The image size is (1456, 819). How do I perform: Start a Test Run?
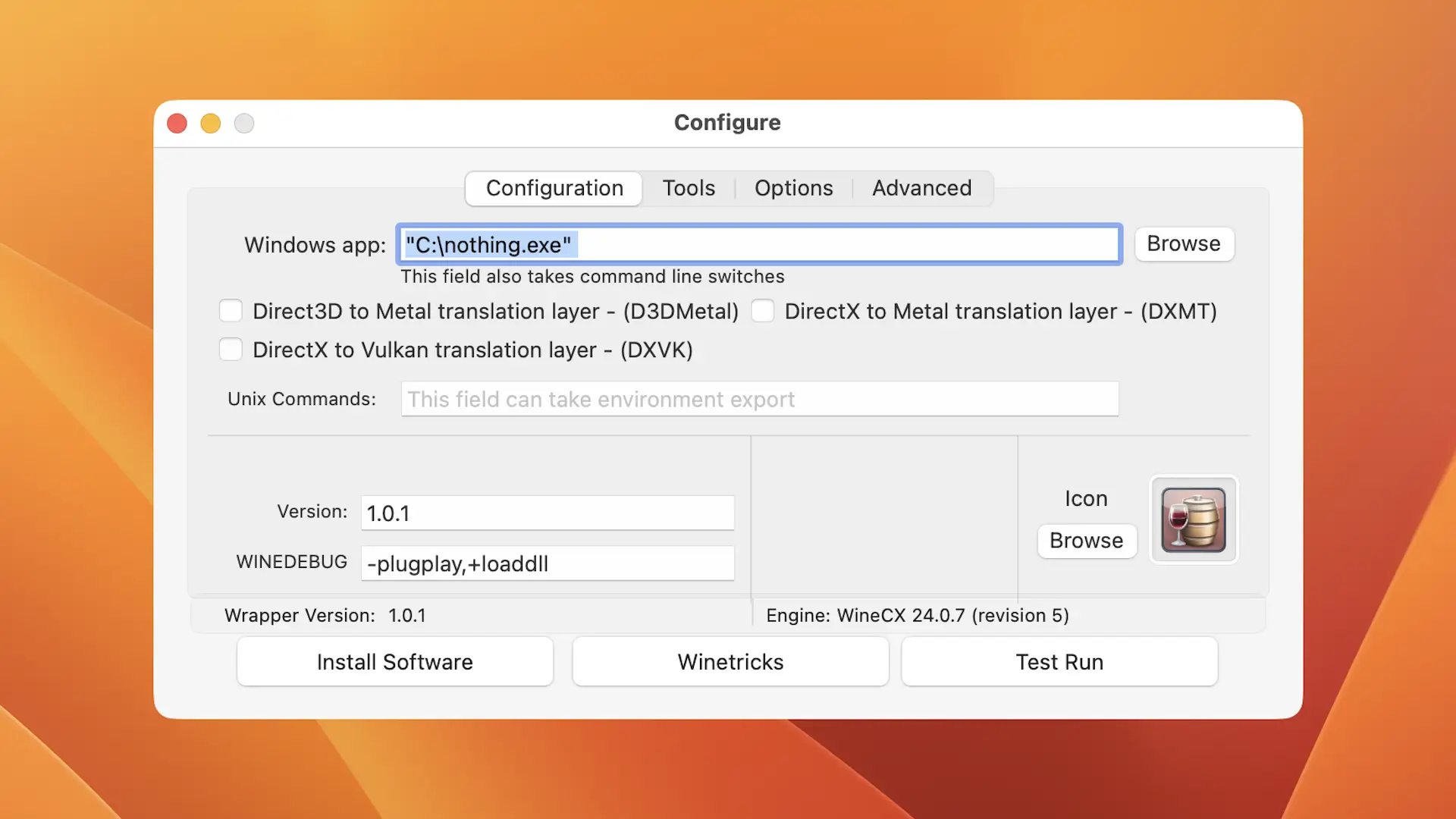click(x=1059, y=662)
